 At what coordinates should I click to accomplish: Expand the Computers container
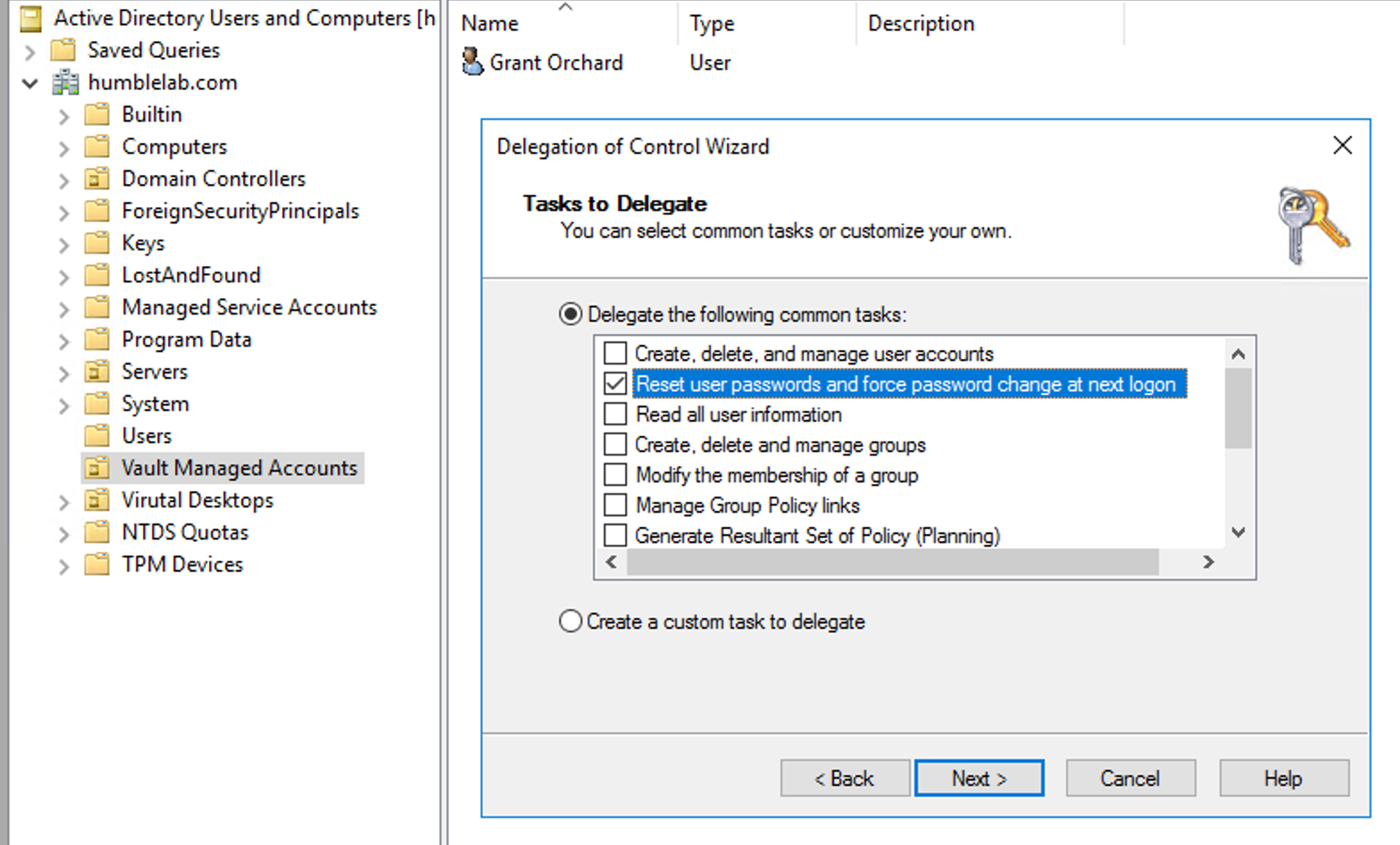[x=63, y=148]
